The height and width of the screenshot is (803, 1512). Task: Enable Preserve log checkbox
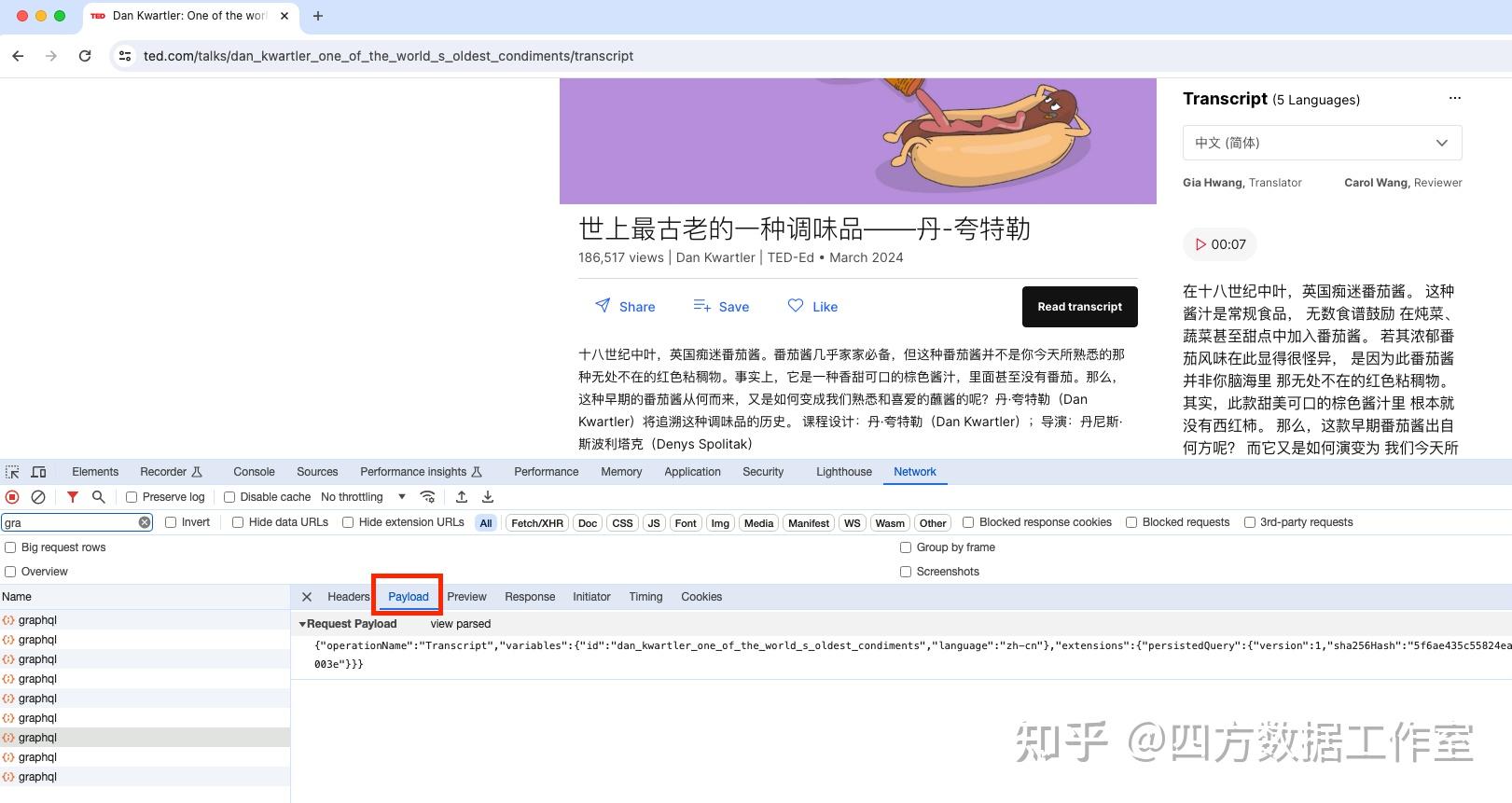tap(132, 497)
